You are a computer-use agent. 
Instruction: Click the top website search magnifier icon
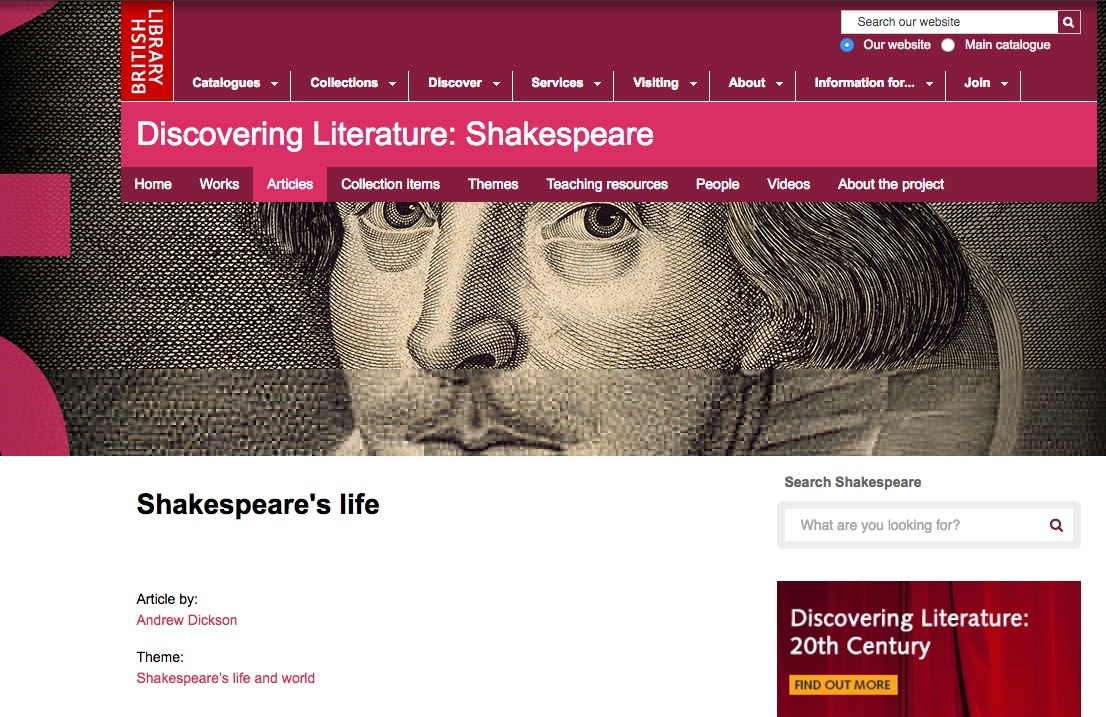(1069, 22)
